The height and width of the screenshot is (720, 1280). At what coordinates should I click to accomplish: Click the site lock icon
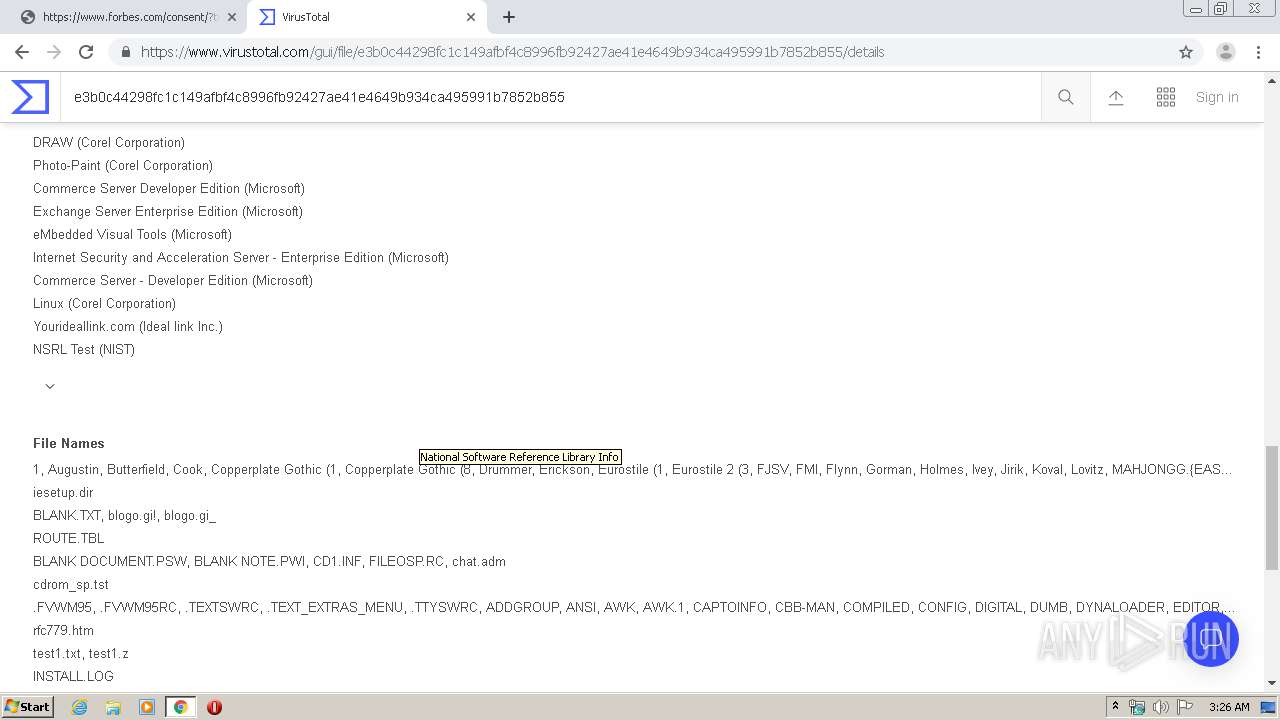pyautogui.click(x=125, y=52)
